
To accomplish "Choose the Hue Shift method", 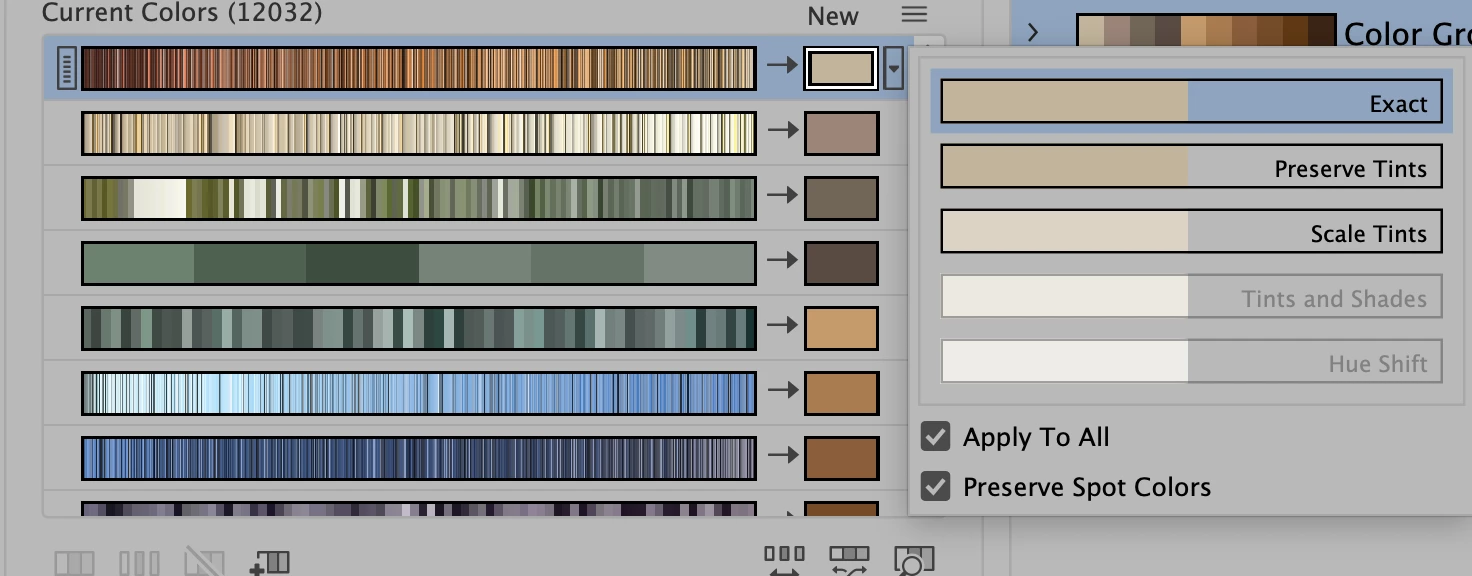I will click(1191, 362).
